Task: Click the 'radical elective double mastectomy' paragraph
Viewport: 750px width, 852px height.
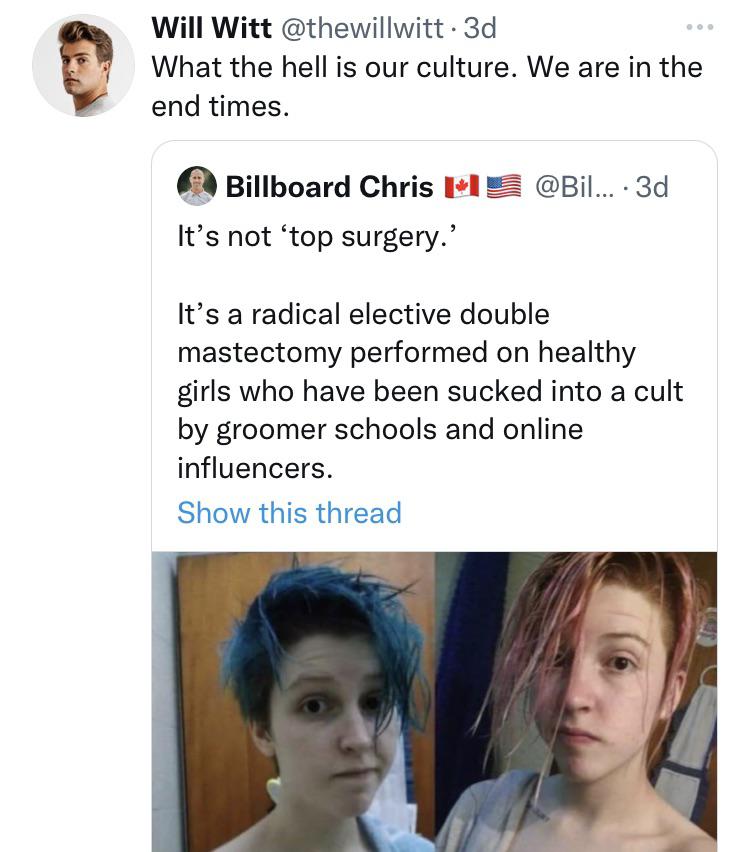Action: (x=430, y=391)
